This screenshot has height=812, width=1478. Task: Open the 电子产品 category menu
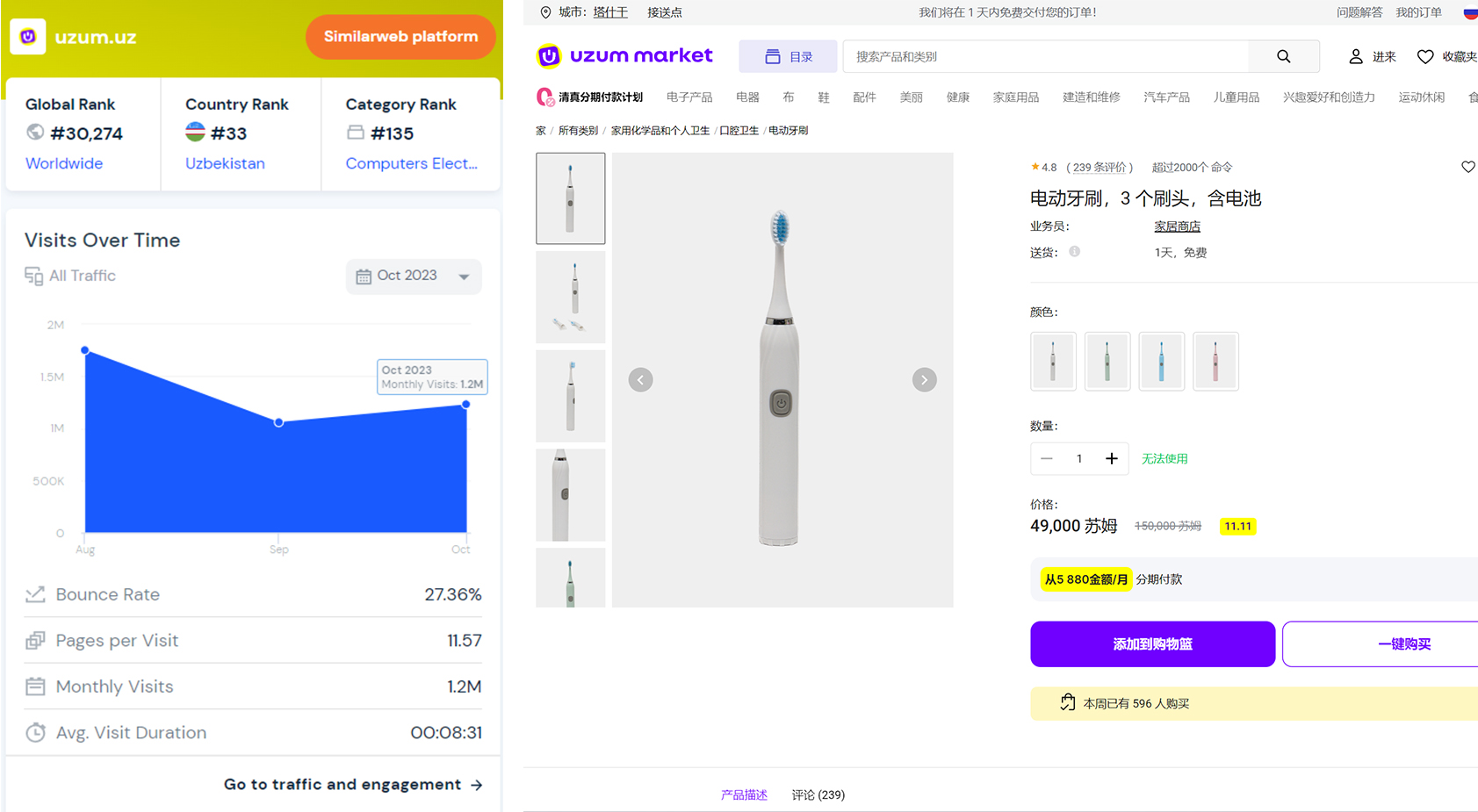pyautogui.click(x=689, y=97)
